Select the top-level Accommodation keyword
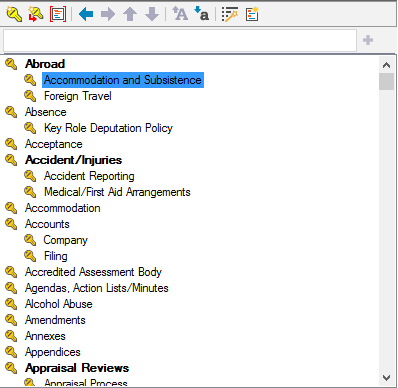 63,208
